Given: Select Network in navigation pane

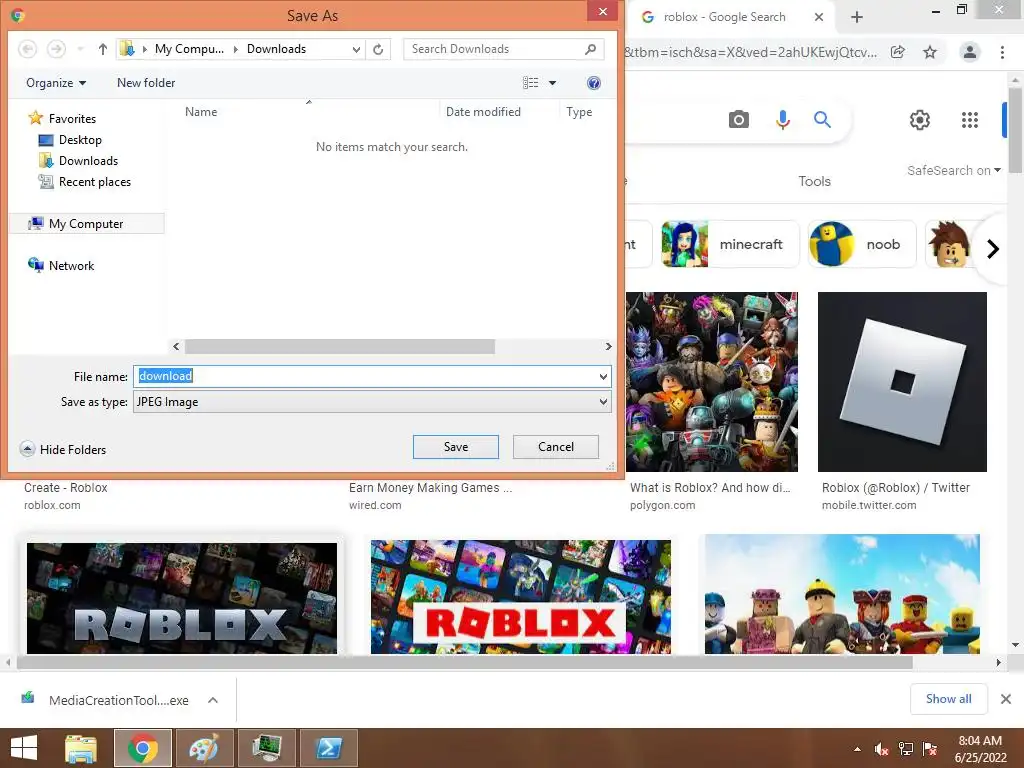Looking at the screenshot, I should (x=61, y=266).
